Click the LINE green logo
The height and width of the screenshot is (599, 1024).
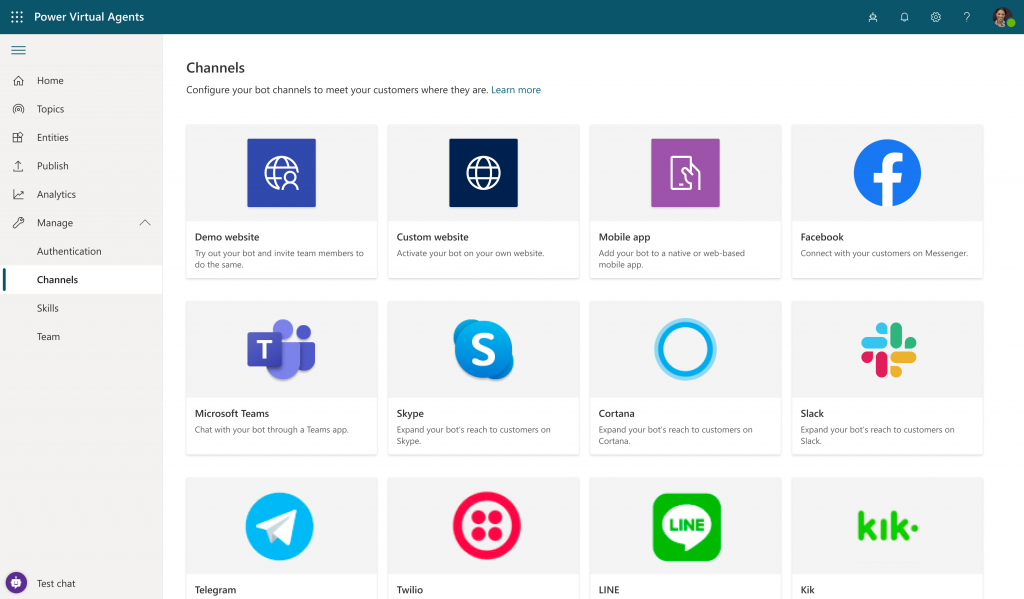pyautogui.click(x=686, y=527)
